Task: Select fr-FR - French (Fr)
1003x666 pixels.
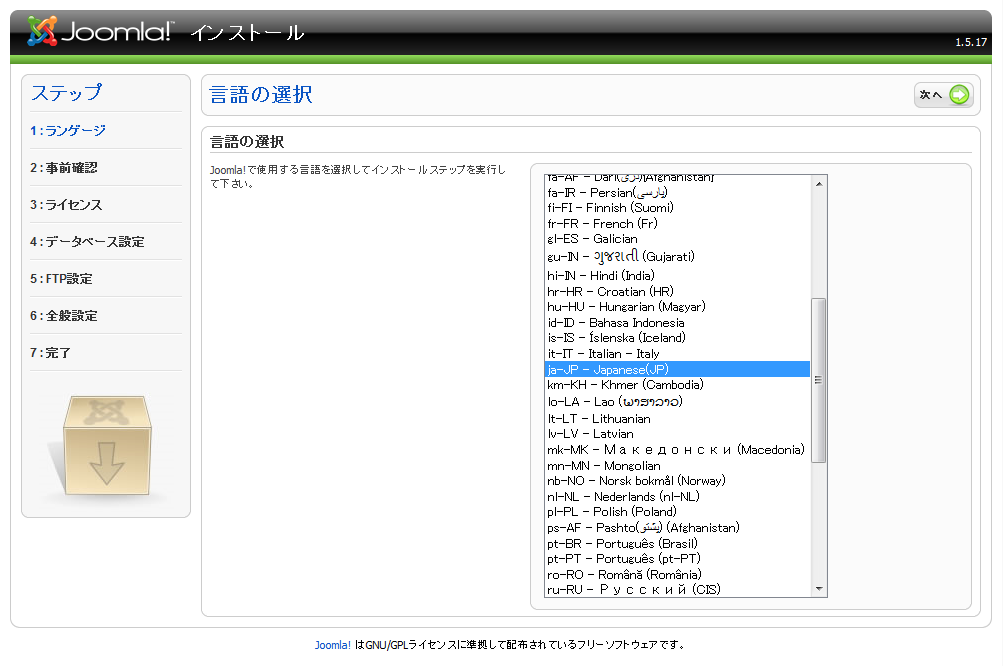Action: click(x=677, y=223)
